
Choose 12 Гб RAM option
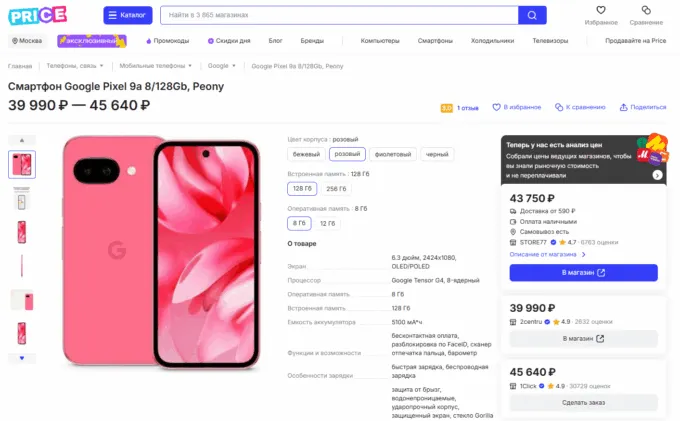pyautogui.click(x=327, y=223)
